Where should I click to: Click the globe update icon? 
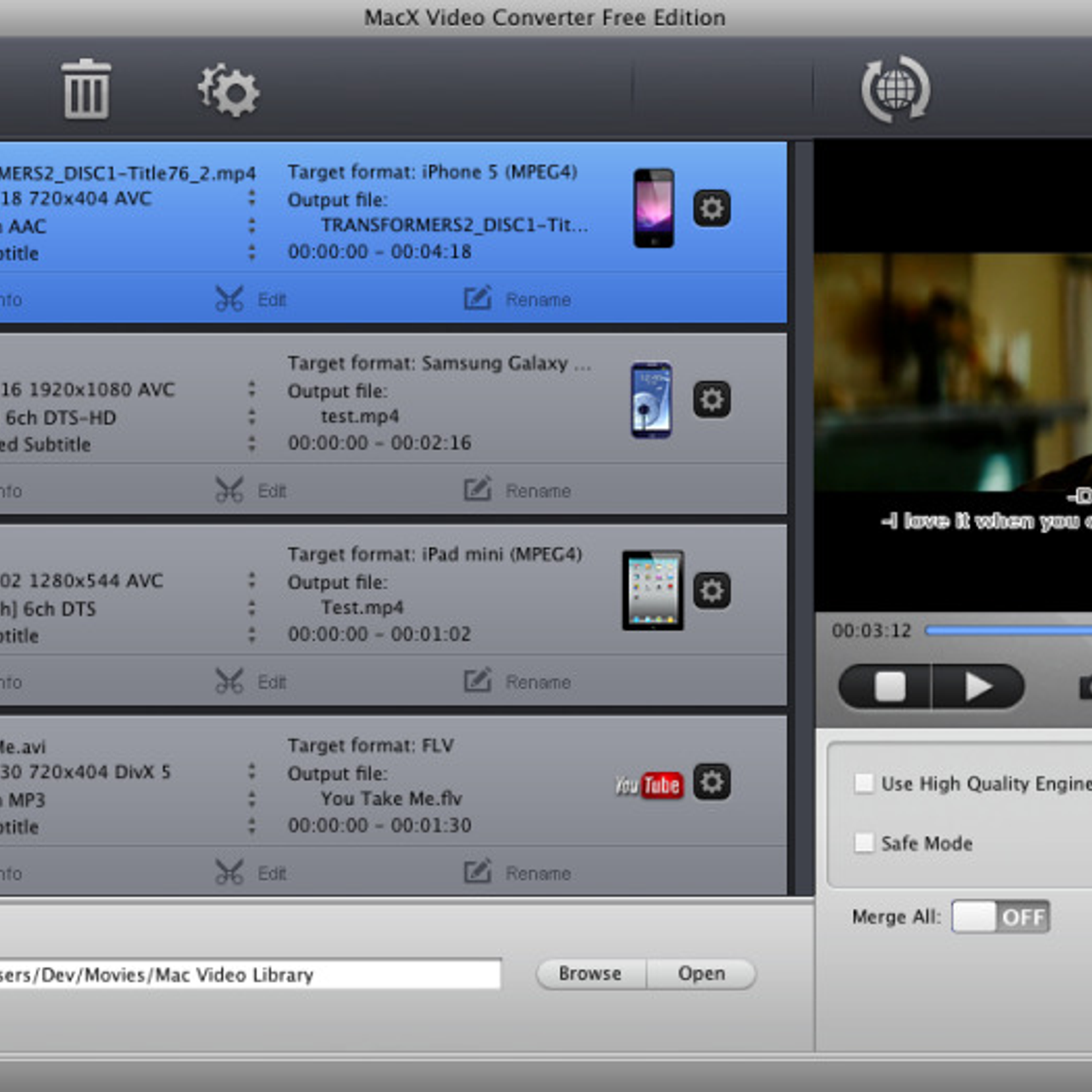[x=895, y=89]
